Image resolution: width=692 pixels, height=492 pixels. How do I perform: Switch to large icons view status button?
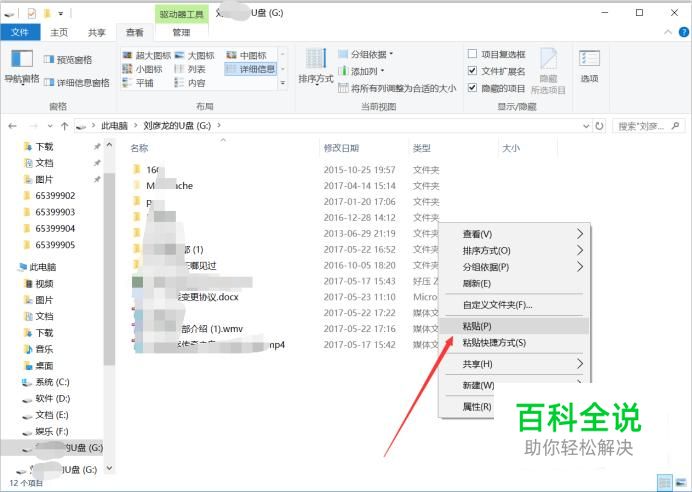pyautogui.click(x=680, y=482)
